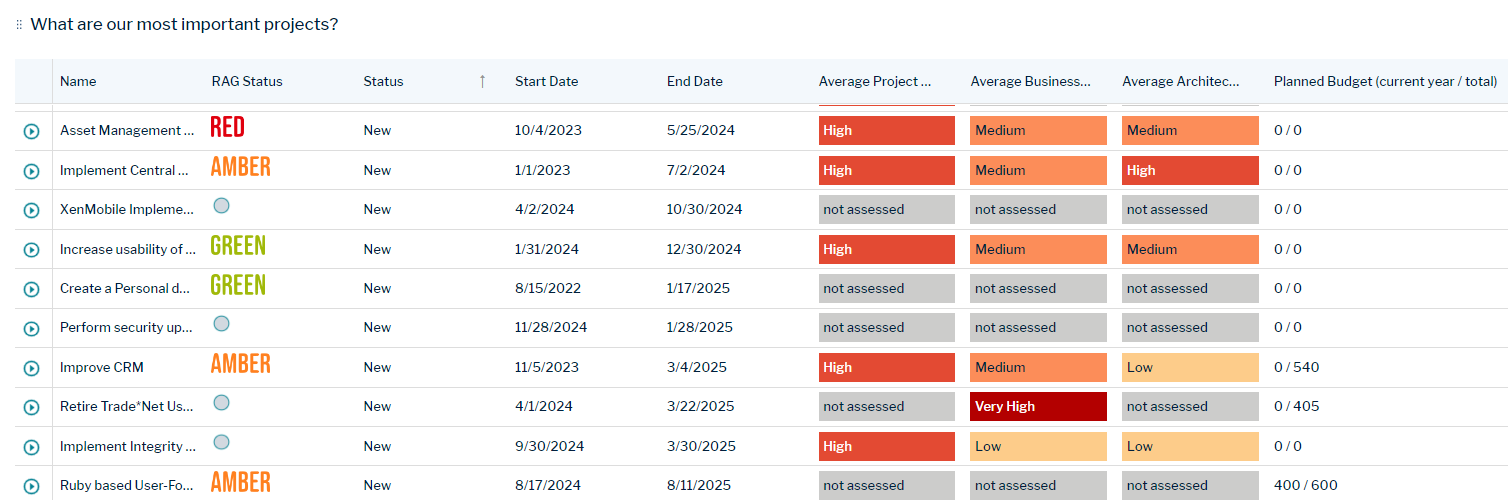
Task: Open the Ruby based User-Fo… row icon
Action: click(x=32, y=486)
